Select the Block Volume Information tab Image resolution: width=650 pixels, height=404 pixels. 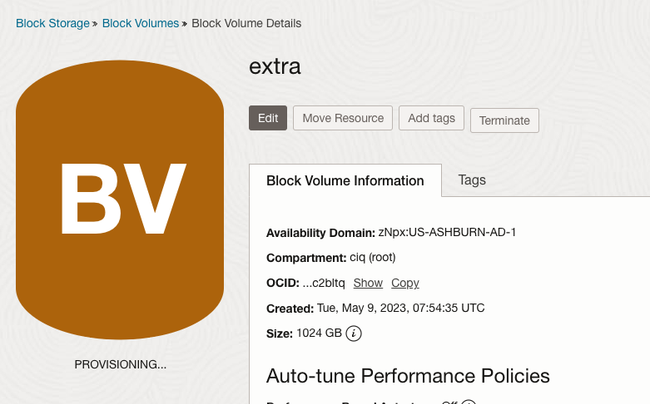345,181
